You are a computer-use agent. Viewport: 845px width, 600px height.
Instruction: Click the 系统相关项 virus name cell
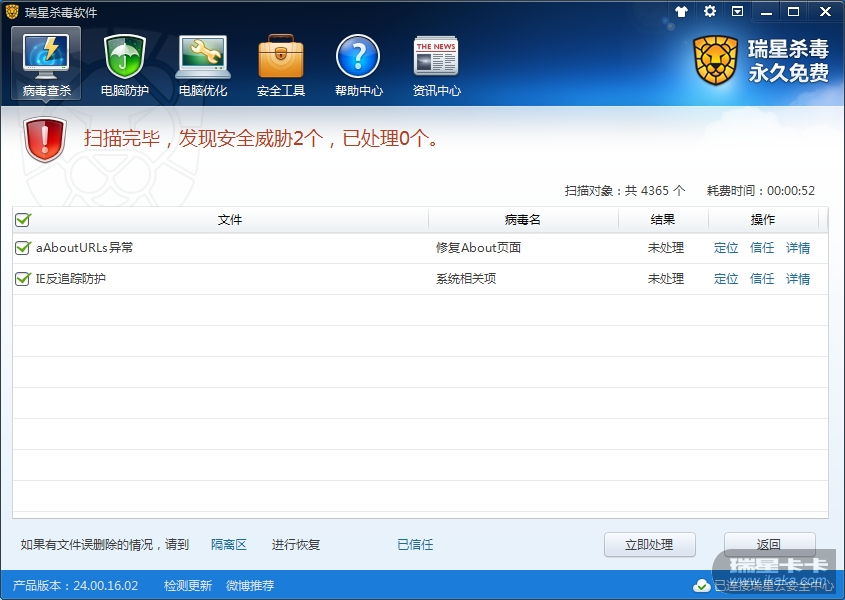(466, 279)
